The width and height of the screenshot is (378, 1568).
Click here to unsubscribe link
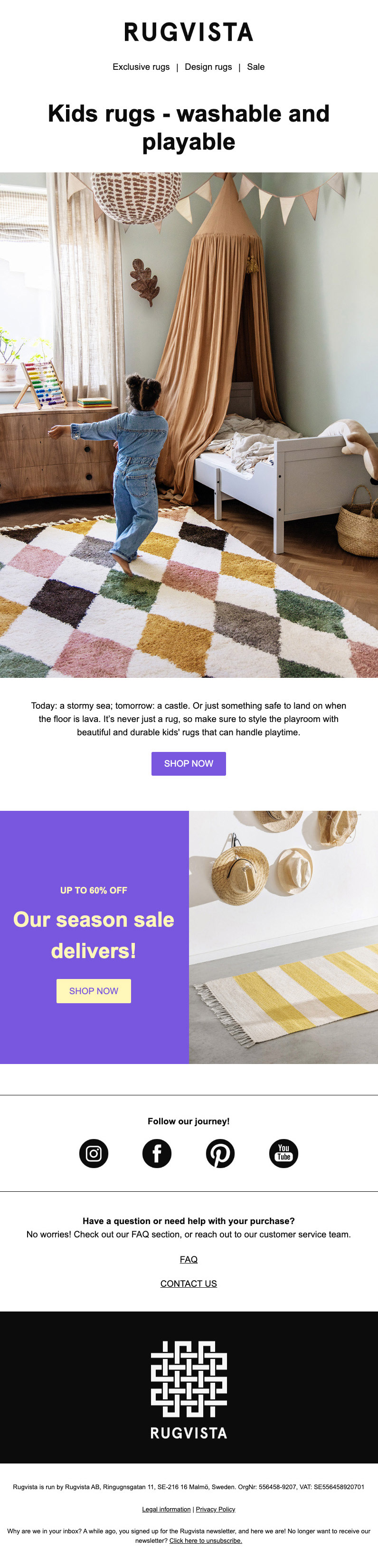click(x=206, y=1540)
